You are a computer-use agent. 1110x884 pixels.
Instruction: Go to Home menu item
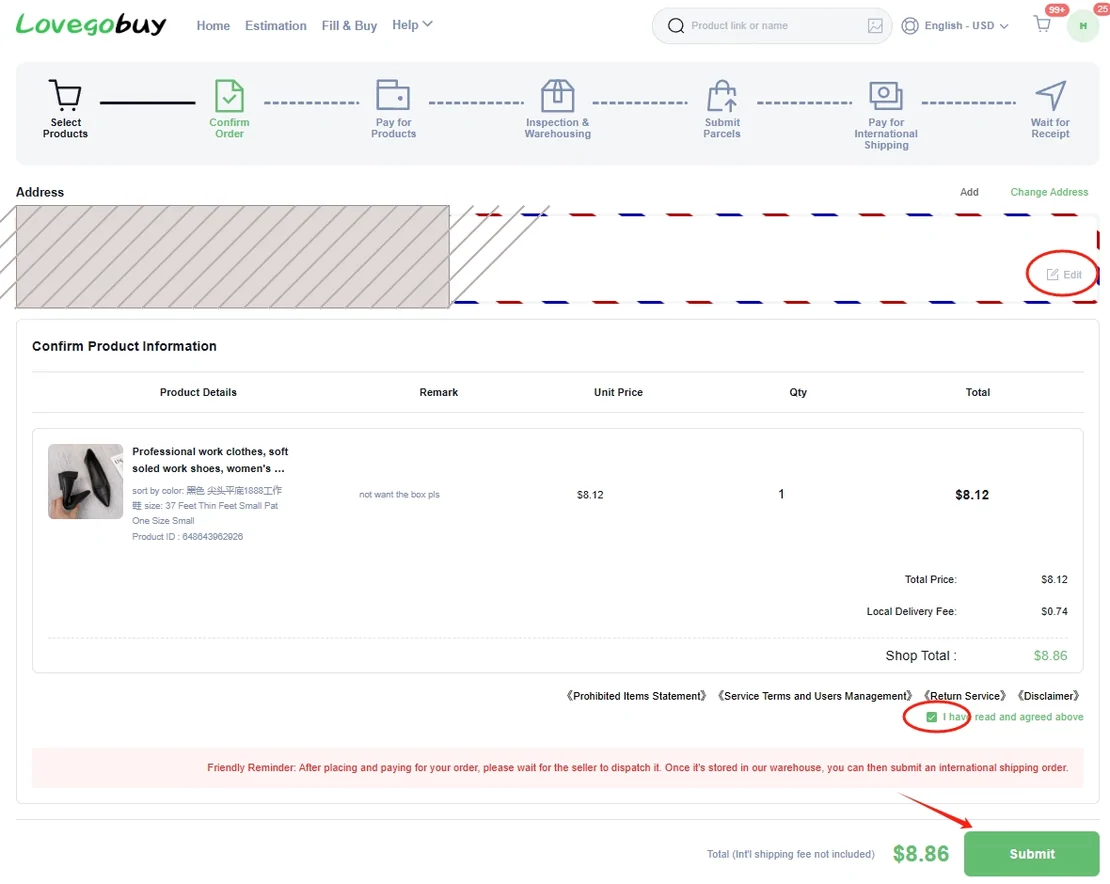[x=213, y=25]
